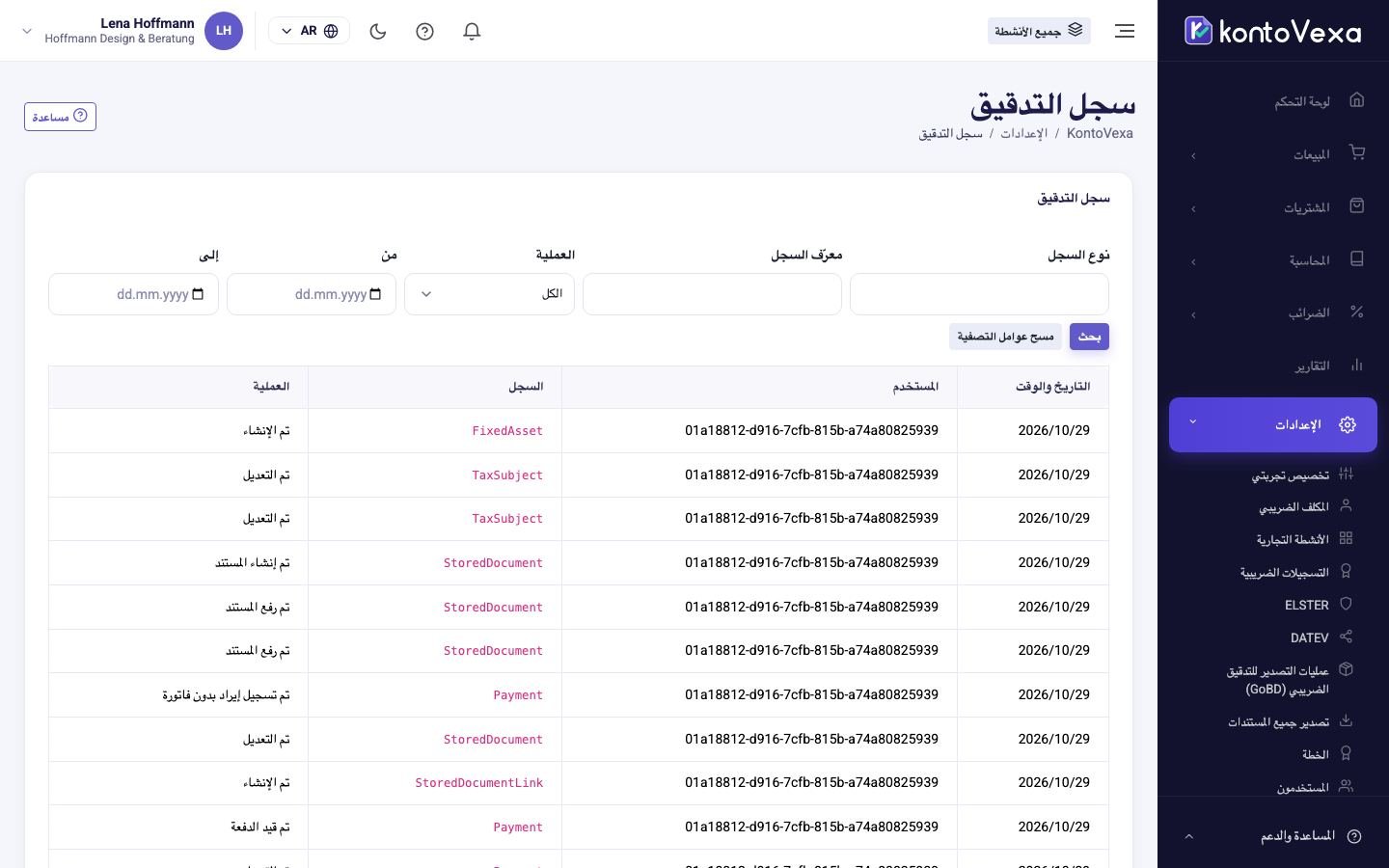Screen dimensions: 1389x868
Task: Click the kontoVexa logo
Action: 1273,31
